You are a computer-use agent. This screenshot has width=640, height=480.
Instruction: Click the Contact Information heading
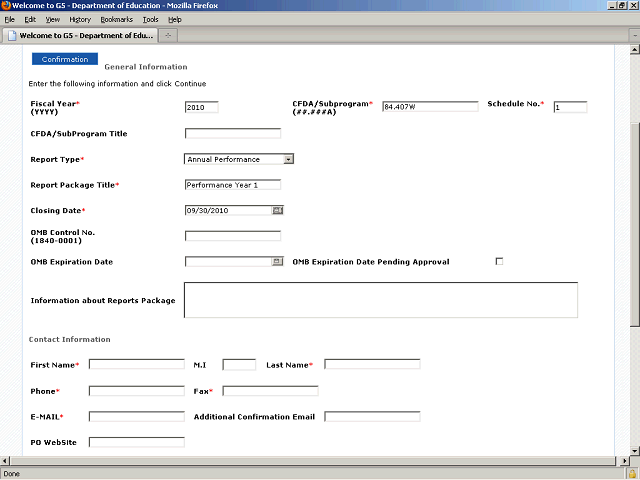click(x=69, y=339)
